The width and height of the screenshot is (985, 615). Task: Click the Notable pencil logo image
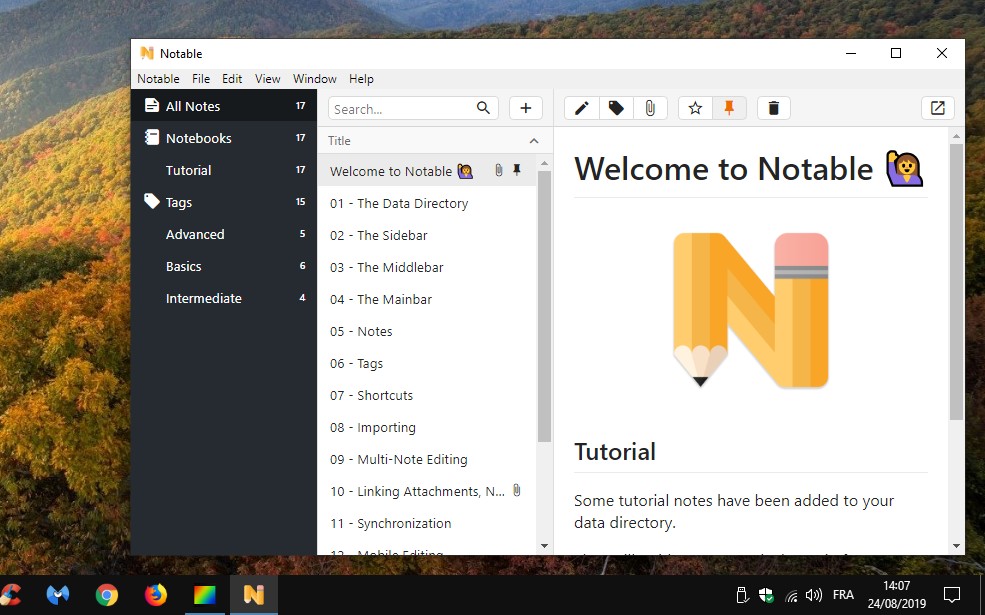tap(751, 310)
